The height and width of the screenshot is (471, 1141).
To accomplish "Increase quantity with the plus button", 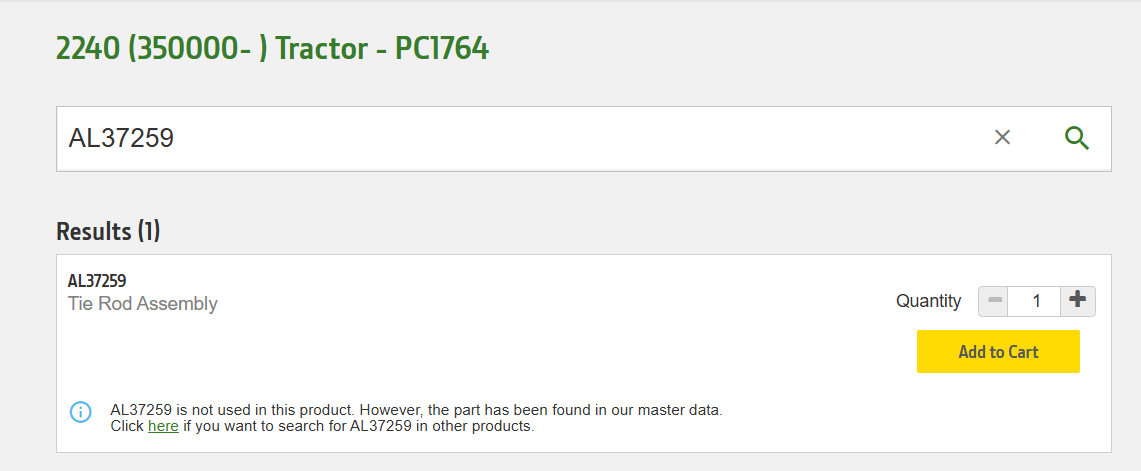I will (1077, 301).
